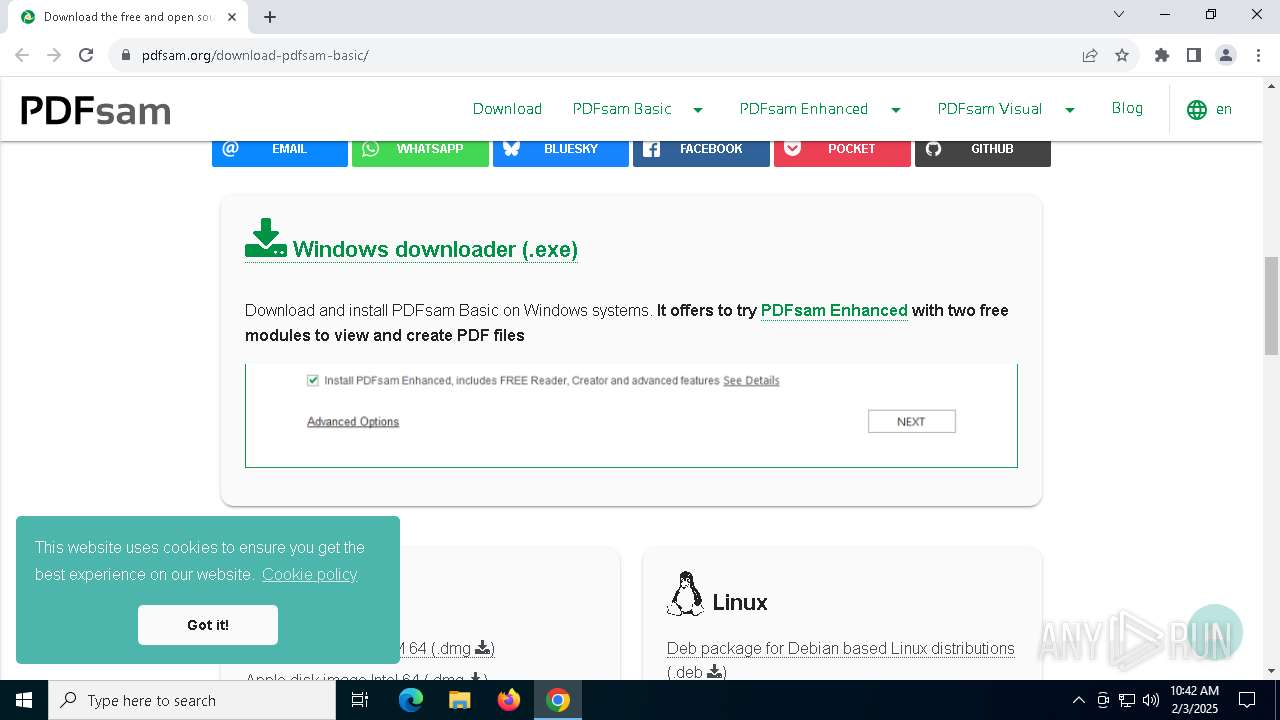
Task: Select the 'en' language option
Action: tap(1224, 109)
